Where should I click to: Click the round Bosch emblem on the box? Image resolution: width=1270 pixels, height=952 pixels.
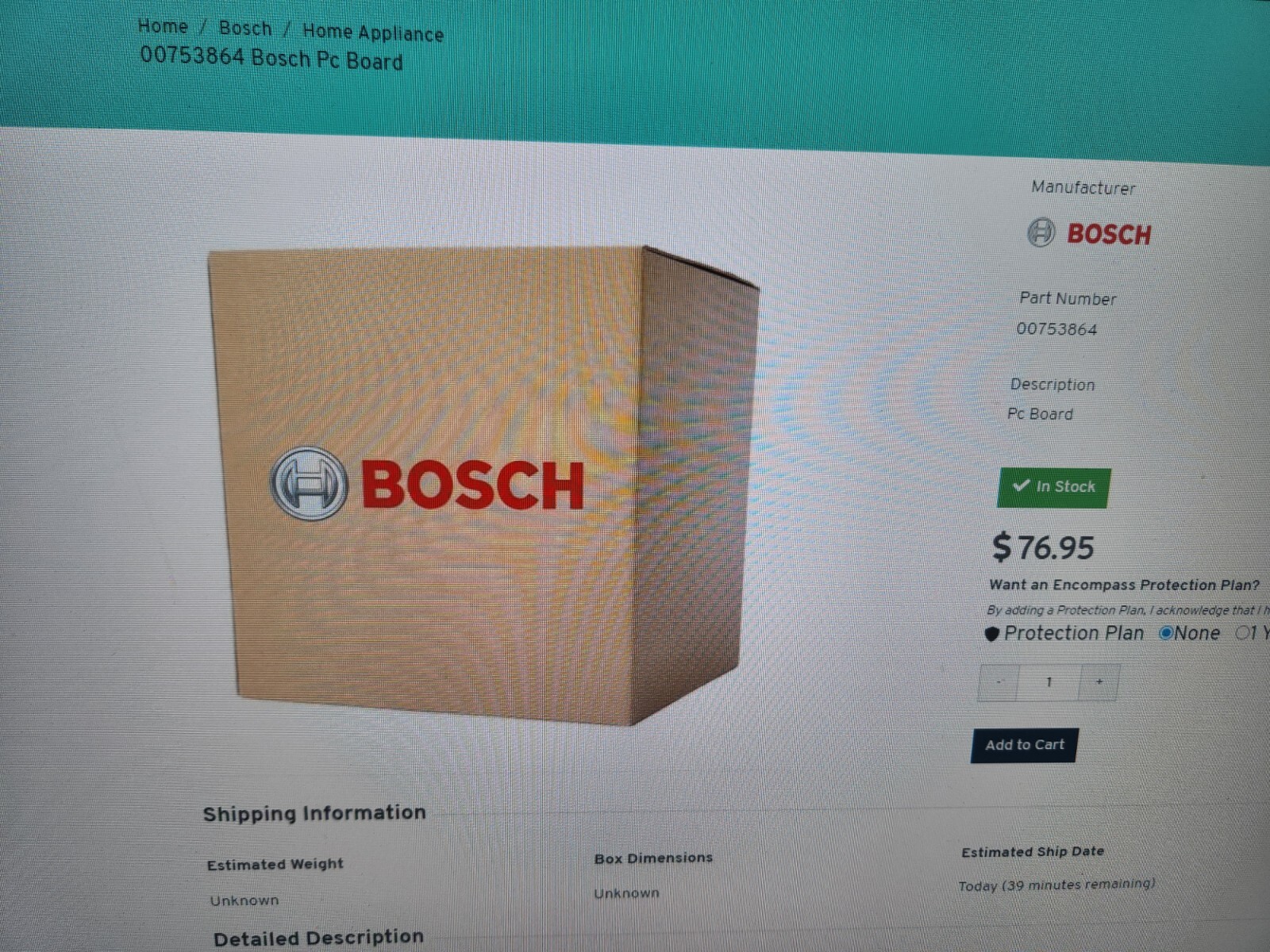(310, 483)
